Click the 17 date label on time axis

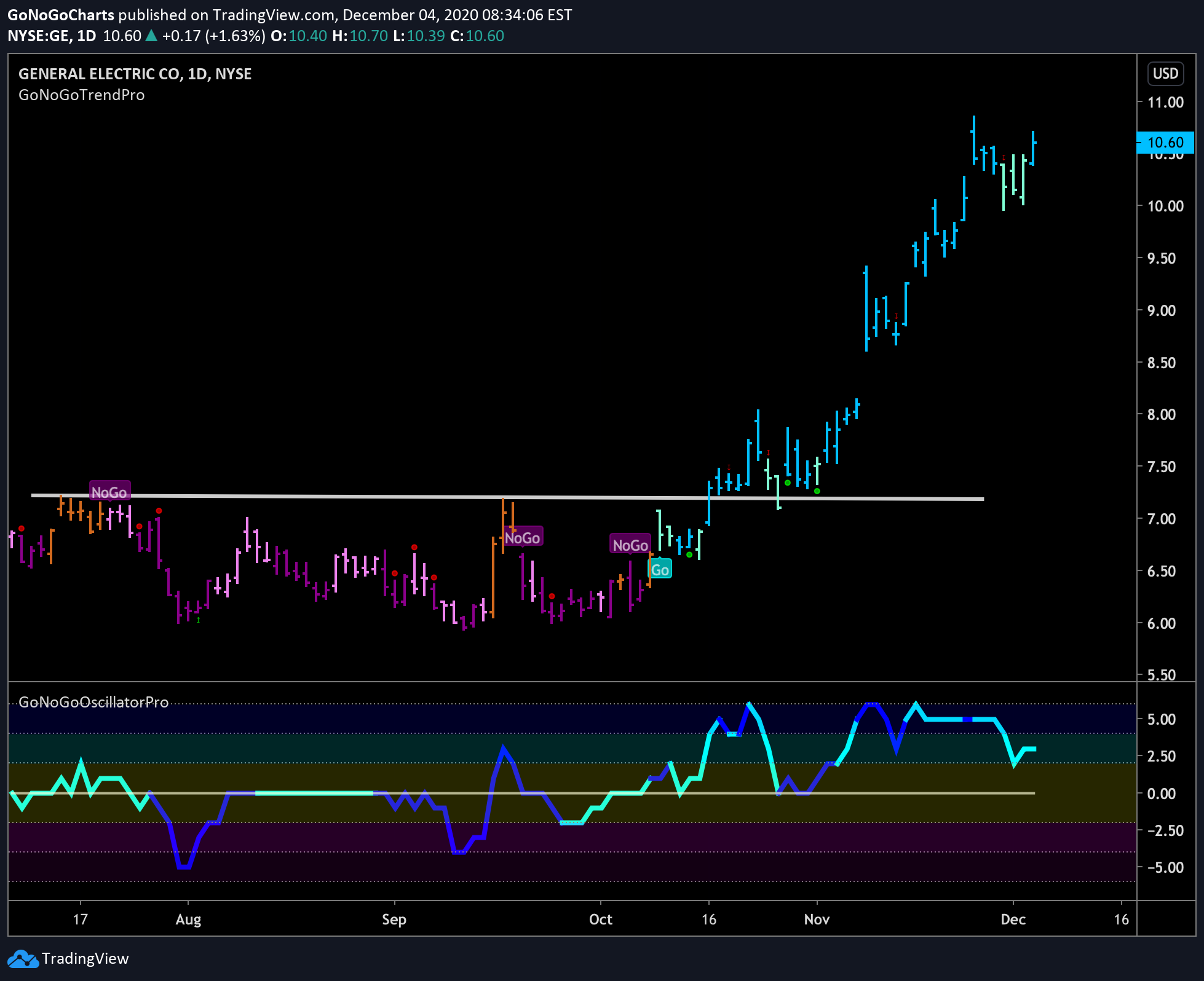[x=81, y=920]
